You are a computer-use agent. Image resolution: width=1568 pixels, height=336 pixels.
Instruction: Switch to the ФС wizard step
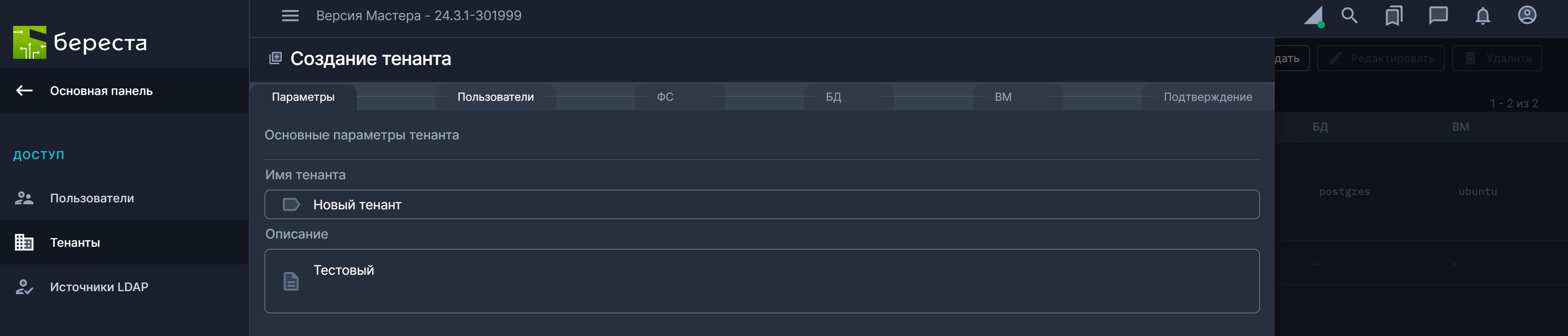tap(664, 97)
